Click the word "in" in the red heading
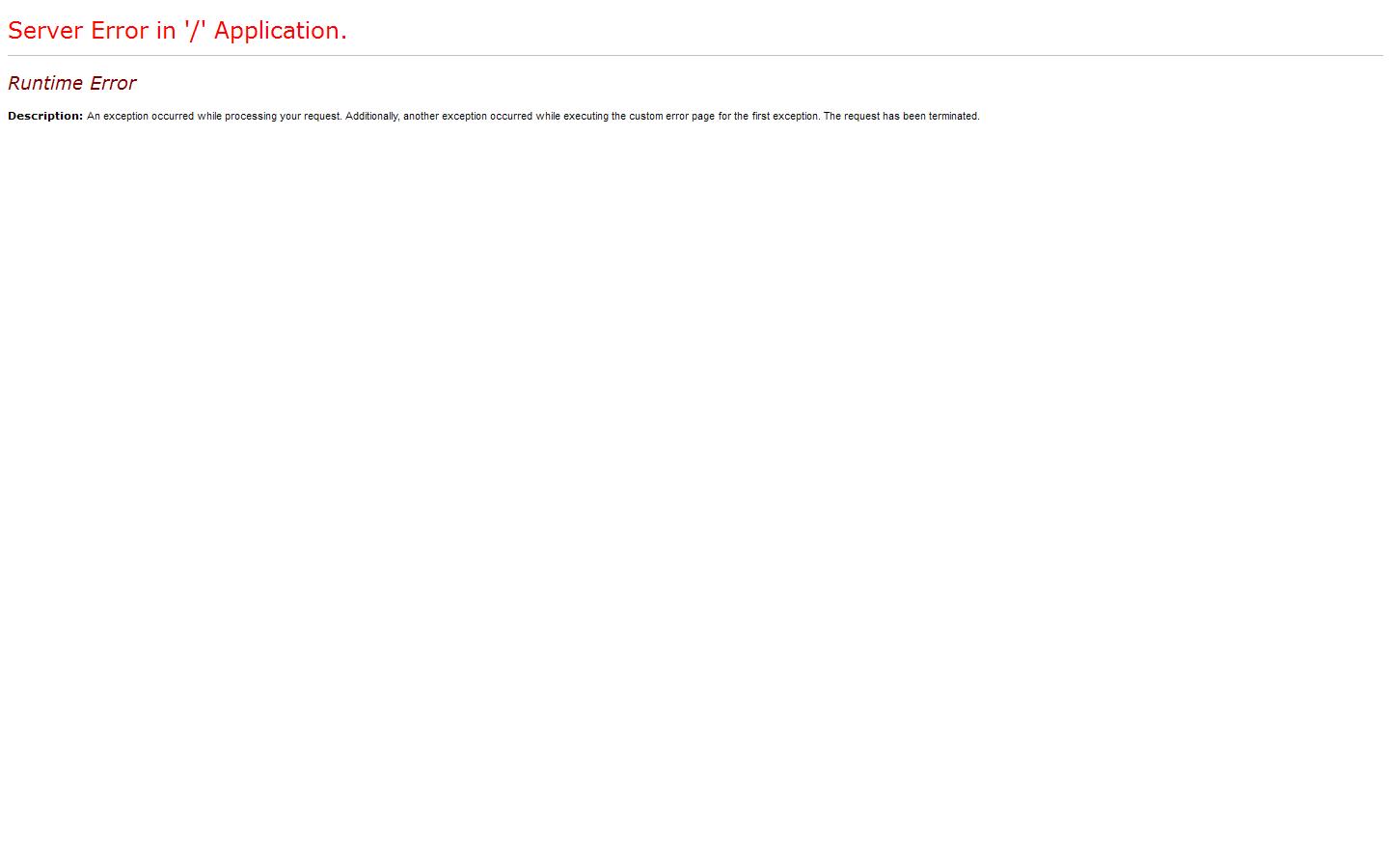The width and height of the screenshot is (1389, 868). click(166, 31)
